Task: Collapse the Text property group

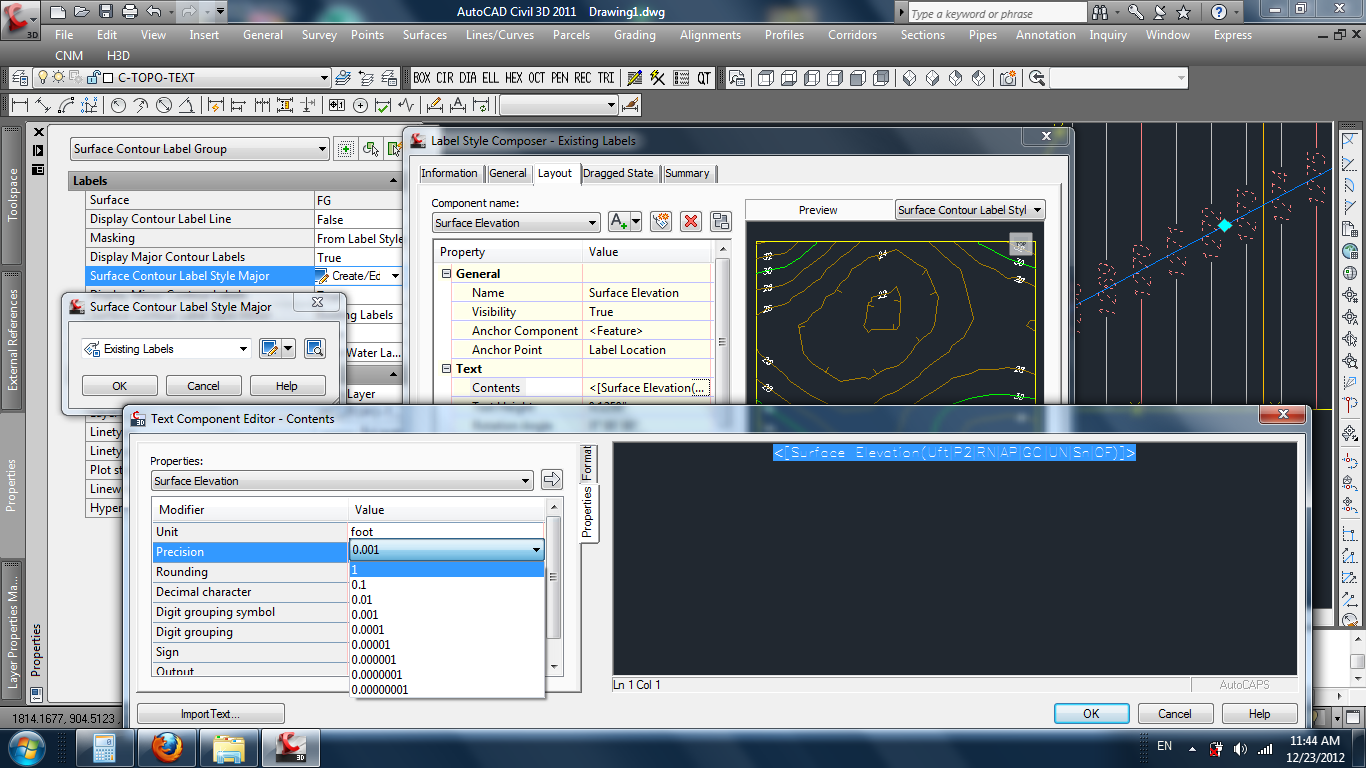Action: 446,369
